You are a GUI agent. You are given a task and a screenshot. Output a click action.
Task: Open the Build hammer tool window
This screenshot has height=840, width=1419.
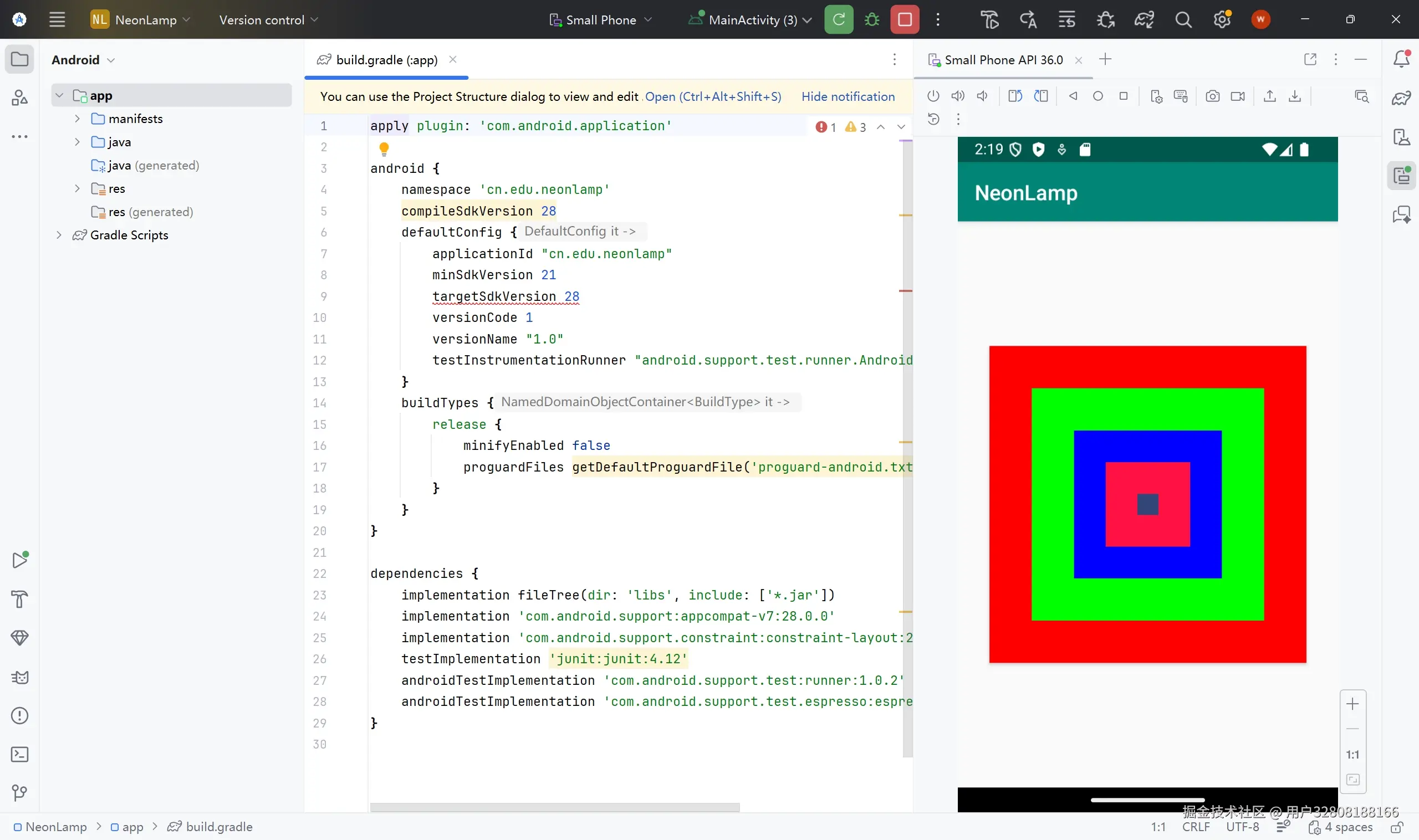[20, 599]
